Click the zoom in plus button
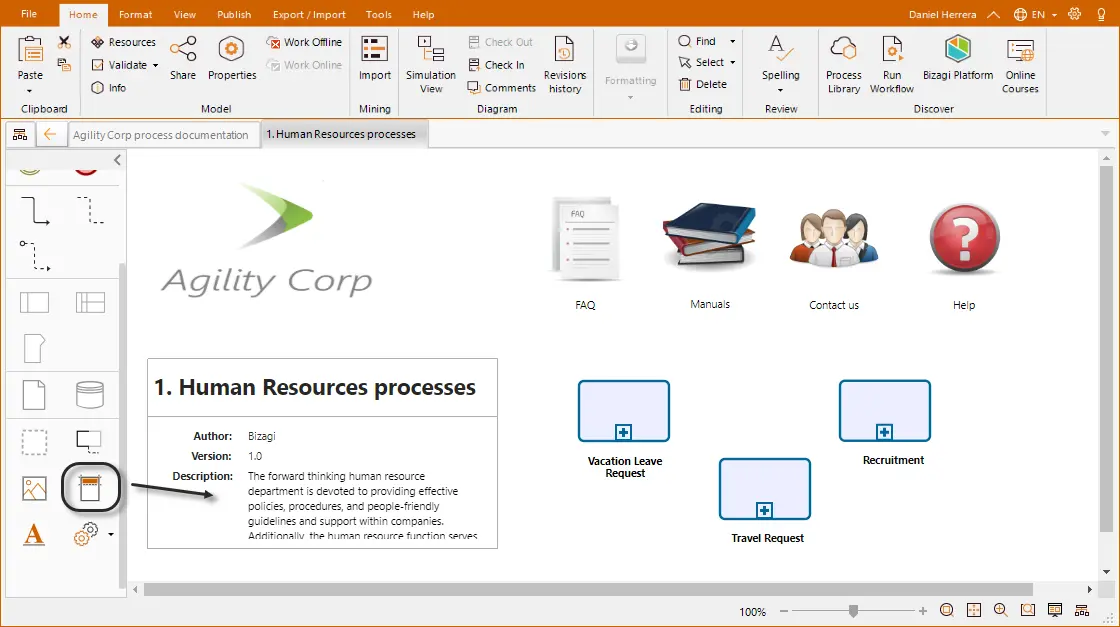The image size is (1120, 627). coord(922,611)
